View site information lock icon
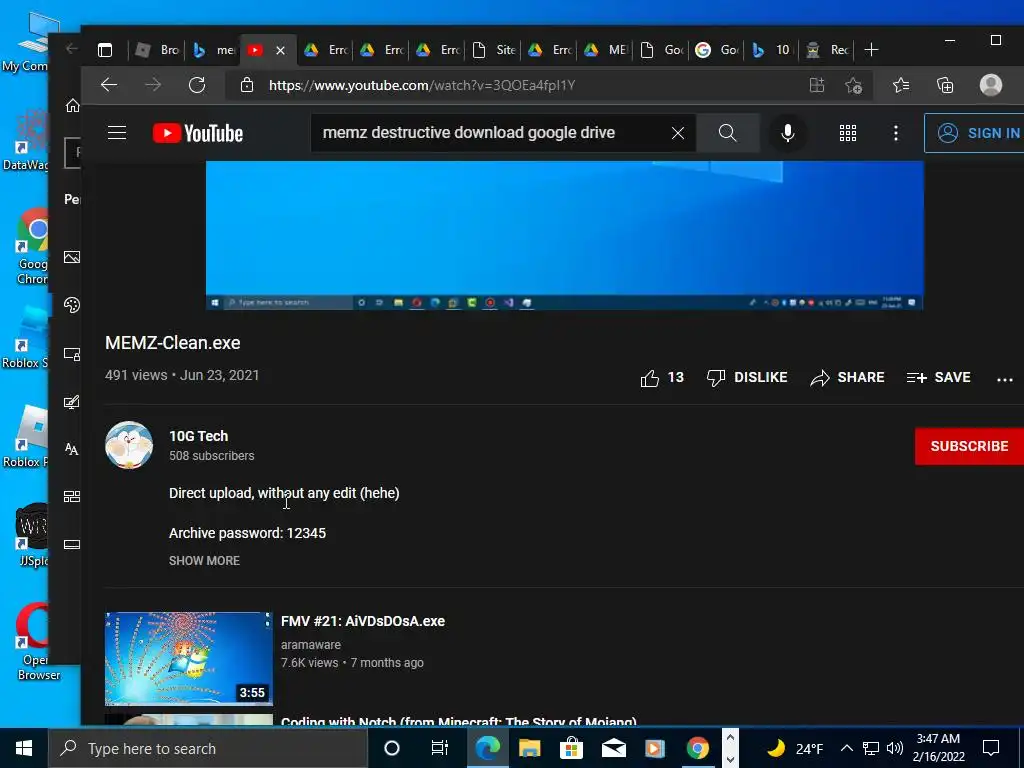 click(247, 85)
